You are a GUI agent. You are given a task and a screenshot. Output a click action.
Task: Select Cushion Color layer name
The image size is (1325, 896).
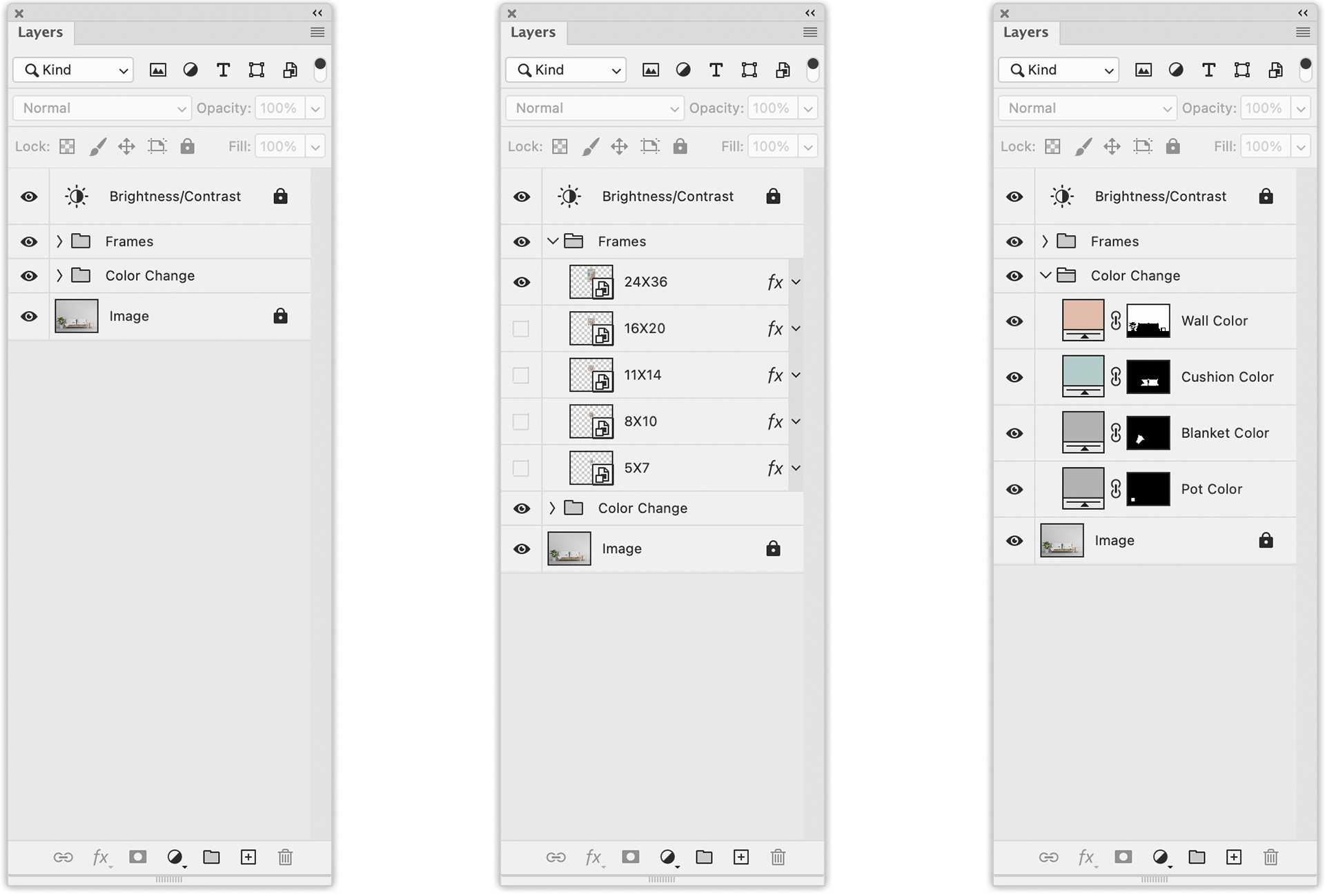pyautogui.click(x=1227, y=377)
